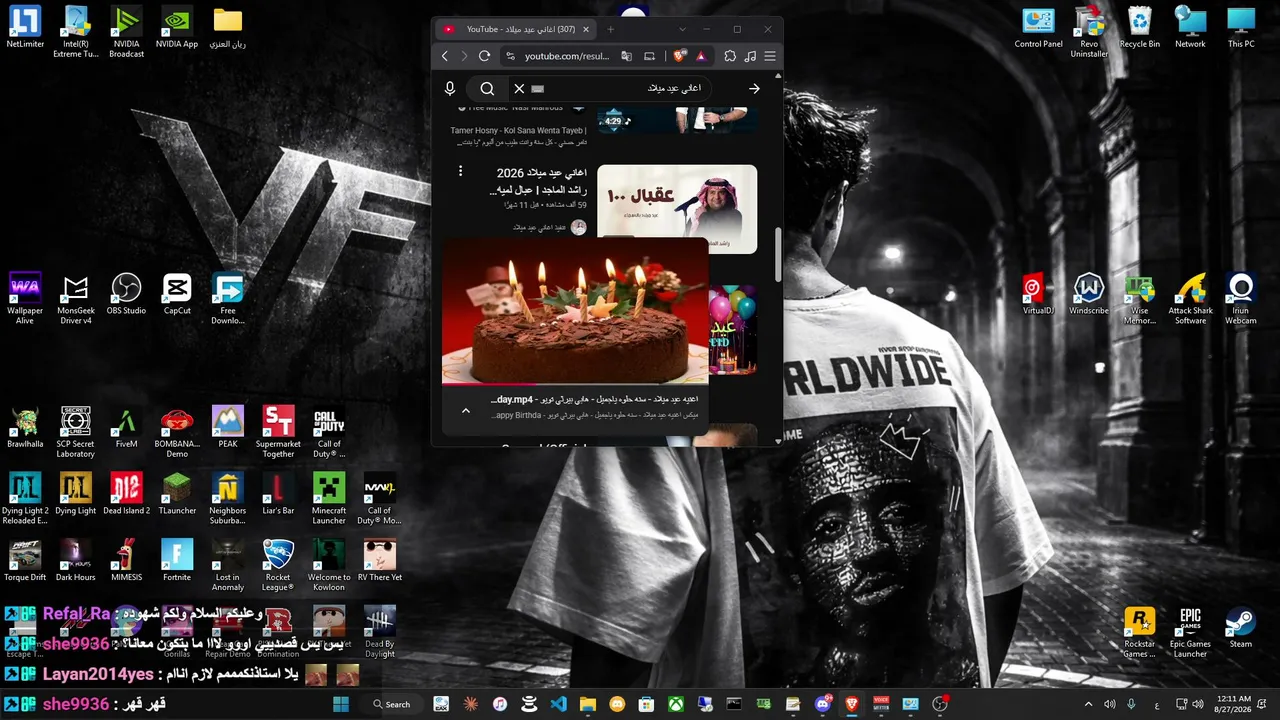The height and width of the screenshot is (720, 1280).
Task: Open the Brave hamburger menu
Action: 770,56
